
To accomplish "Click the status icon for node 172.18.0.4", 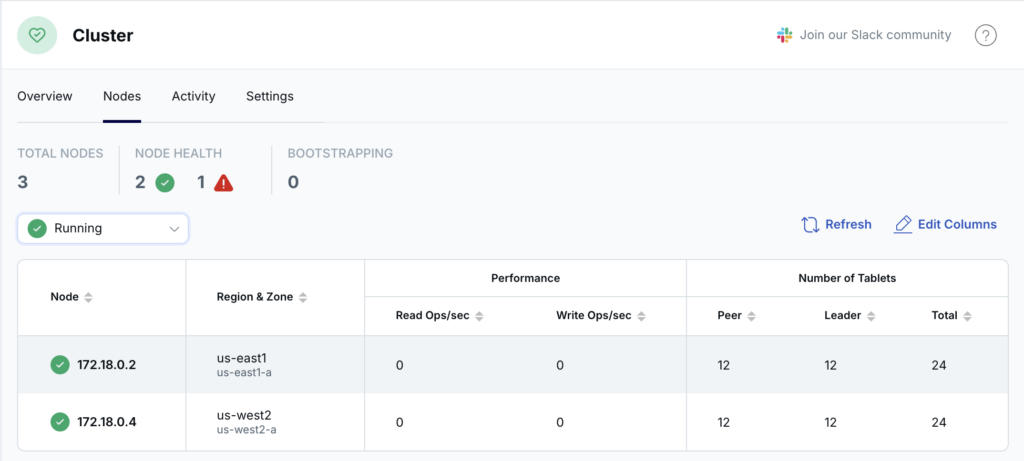I will pos(60,422).
